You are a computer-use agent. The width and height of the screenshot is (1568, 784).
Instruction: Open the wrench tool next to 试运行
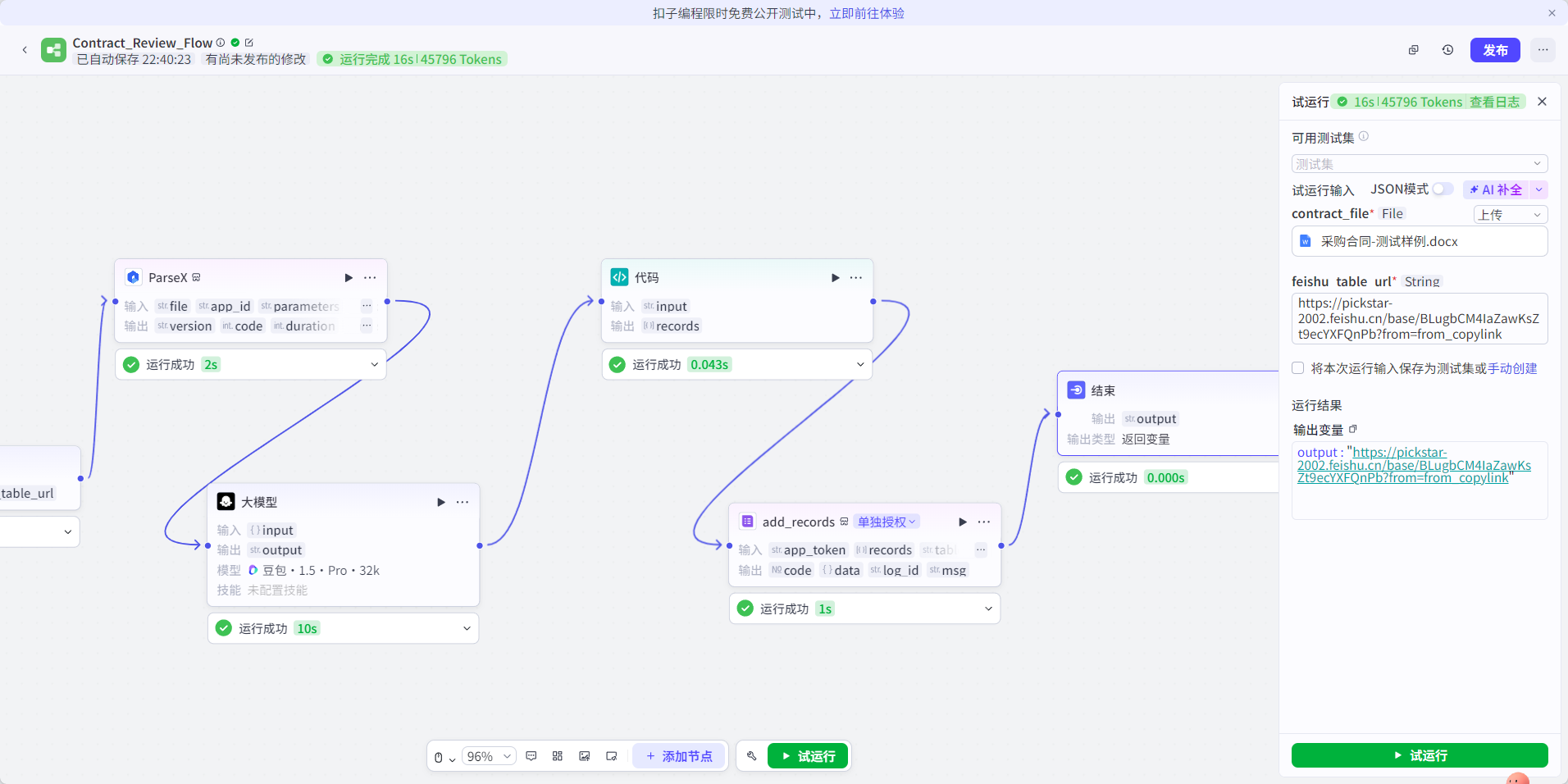click(x=752, y=755)
